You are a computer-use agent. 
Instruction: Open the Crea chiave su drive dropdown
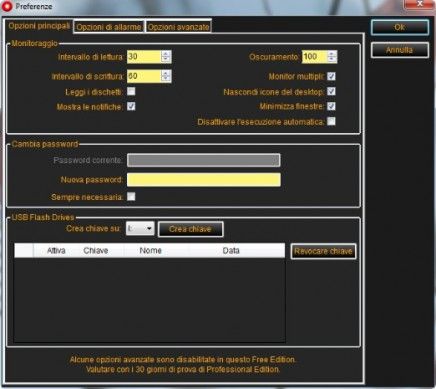tap(140, 229)
